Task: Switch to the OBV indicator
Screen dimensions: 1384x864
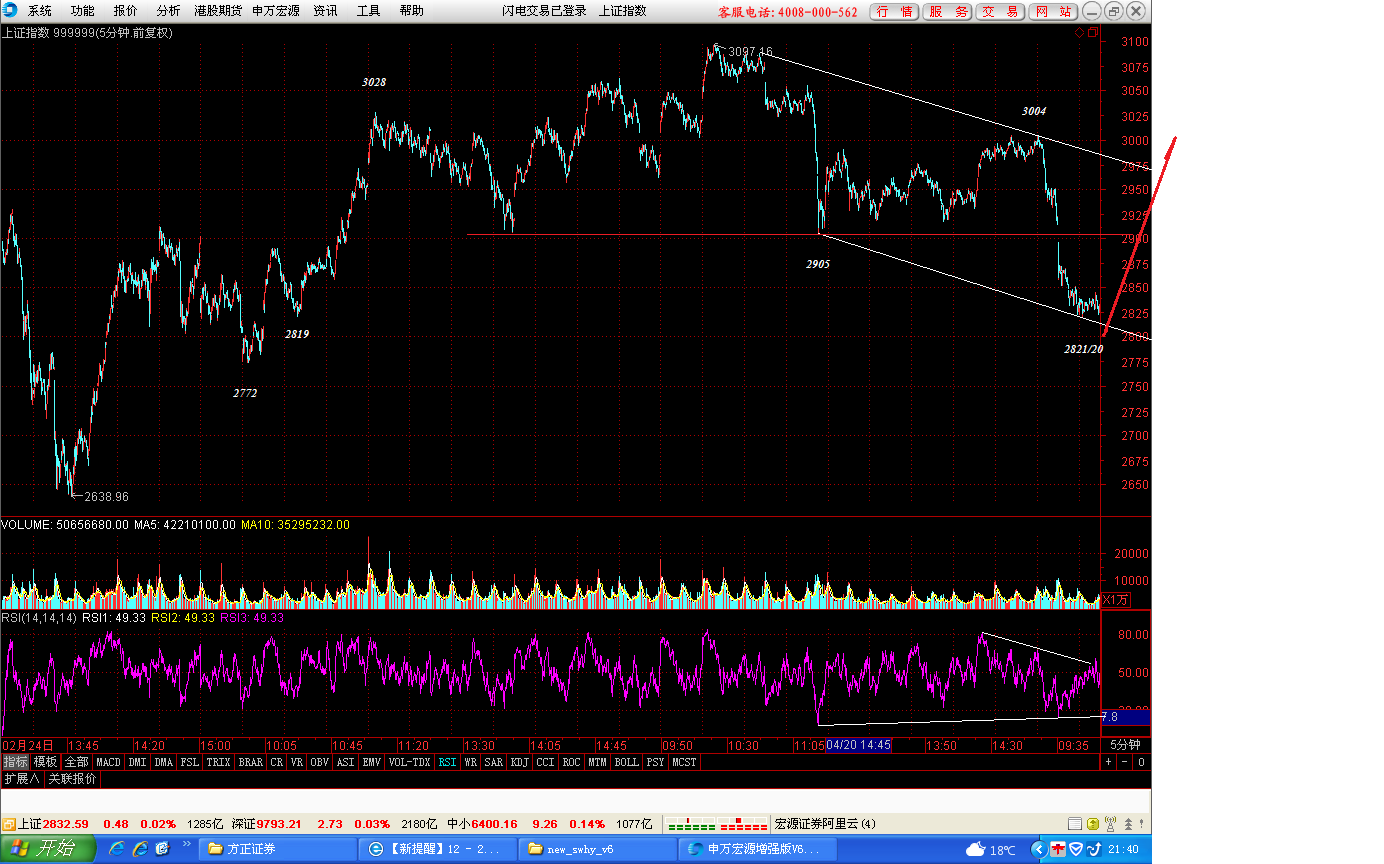Action: coord(319,762)
